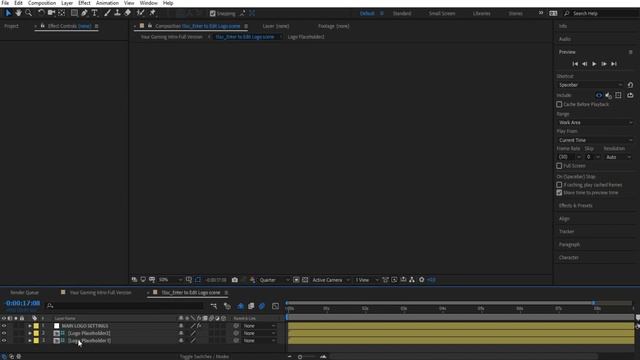Click the yellow label of MAIN LOGO SETTINGS
640x360 pixels.
36,326
